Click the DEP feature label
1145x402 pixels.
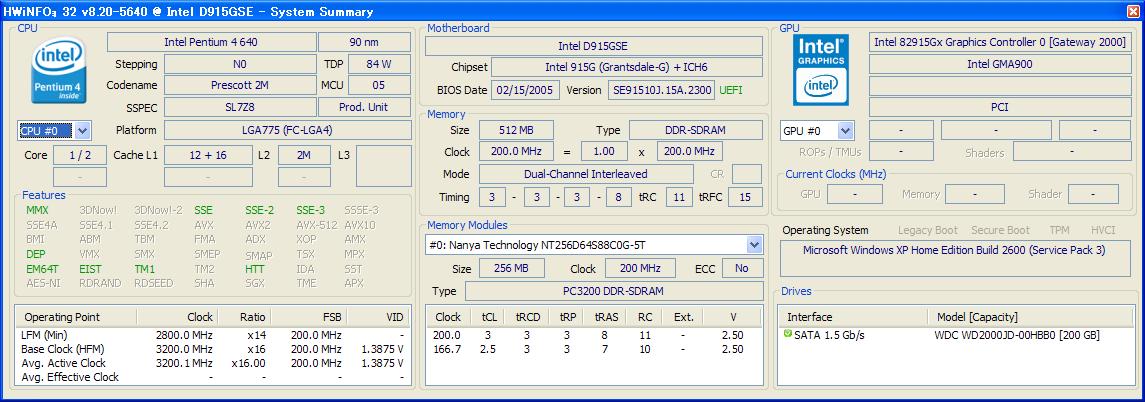pos(36,254)
